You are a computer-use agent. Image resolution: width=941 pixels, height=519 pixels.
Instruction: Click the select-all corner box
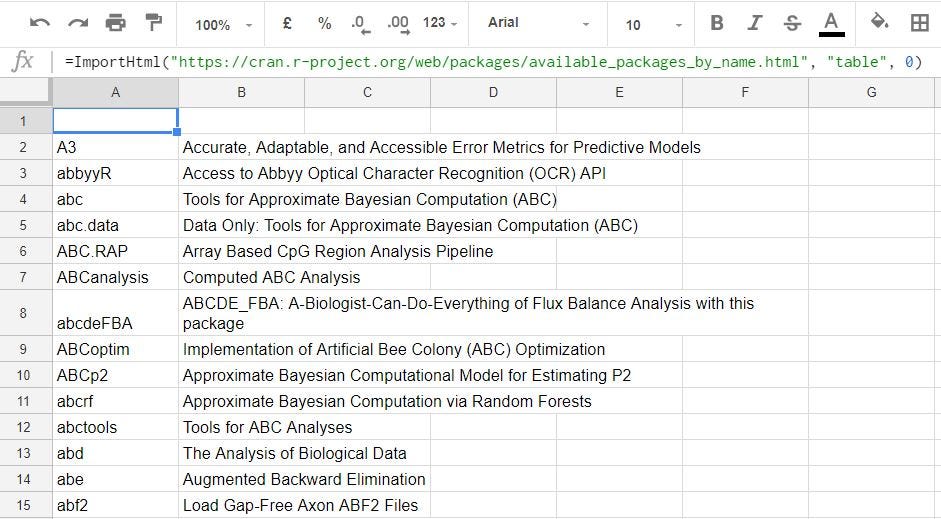click(x=26, y=92)
